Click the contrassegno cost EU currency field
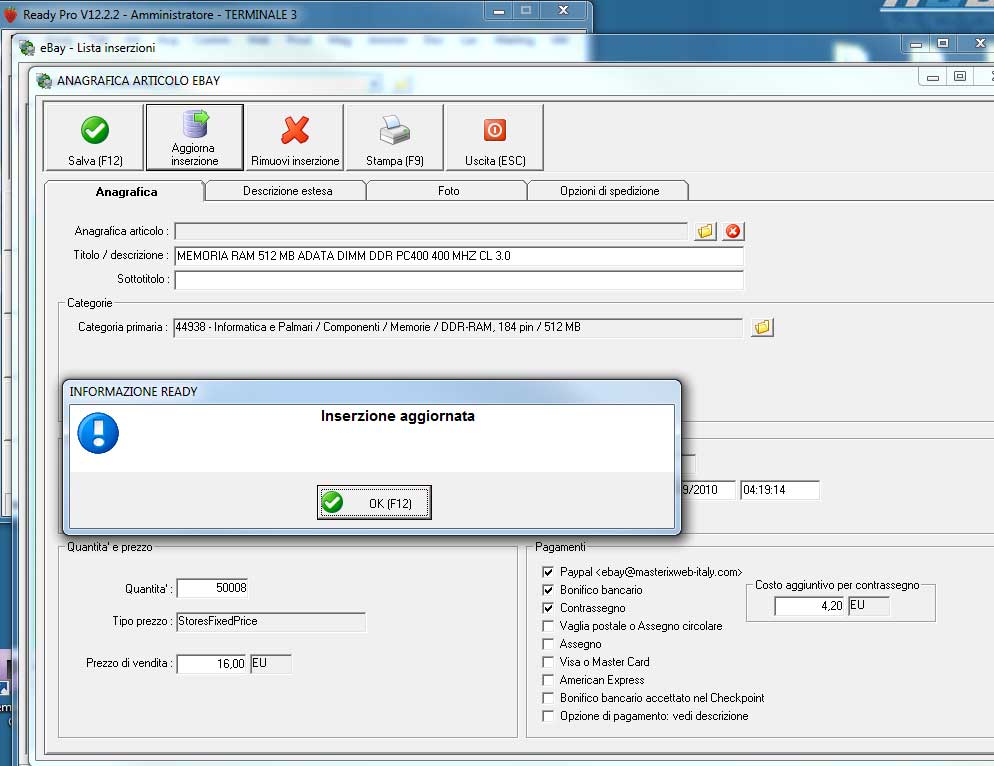This screenshot has height=766, width=994. (x=869, y=606)
